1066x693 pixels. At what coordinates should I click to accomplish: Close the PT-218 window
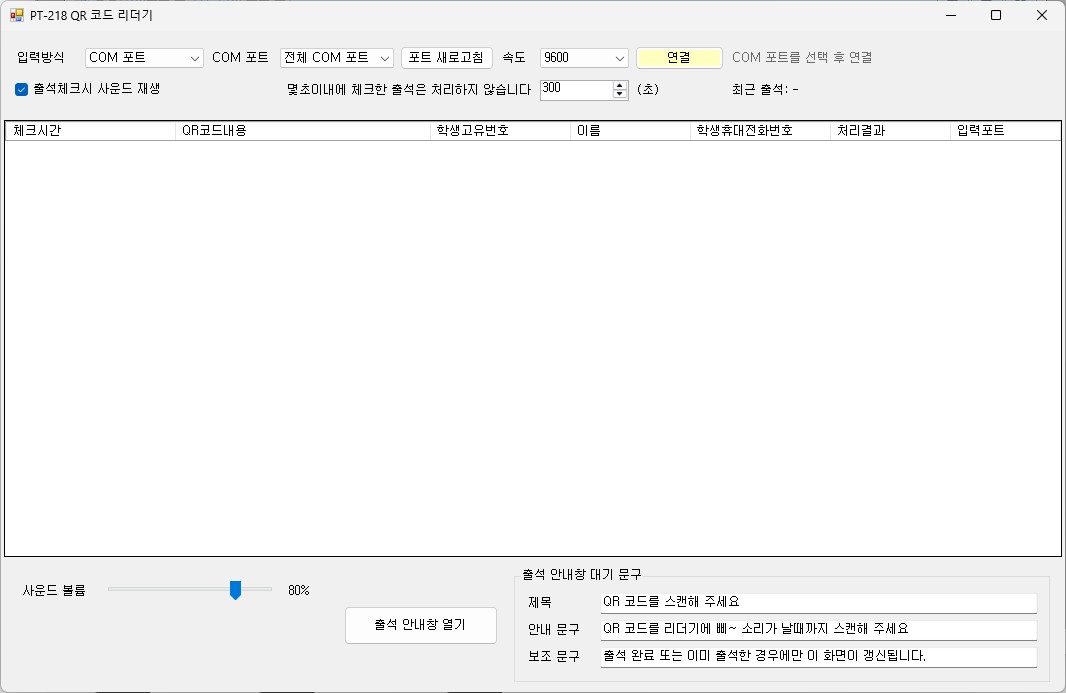pyautogui.click(x=1042, y=15)
